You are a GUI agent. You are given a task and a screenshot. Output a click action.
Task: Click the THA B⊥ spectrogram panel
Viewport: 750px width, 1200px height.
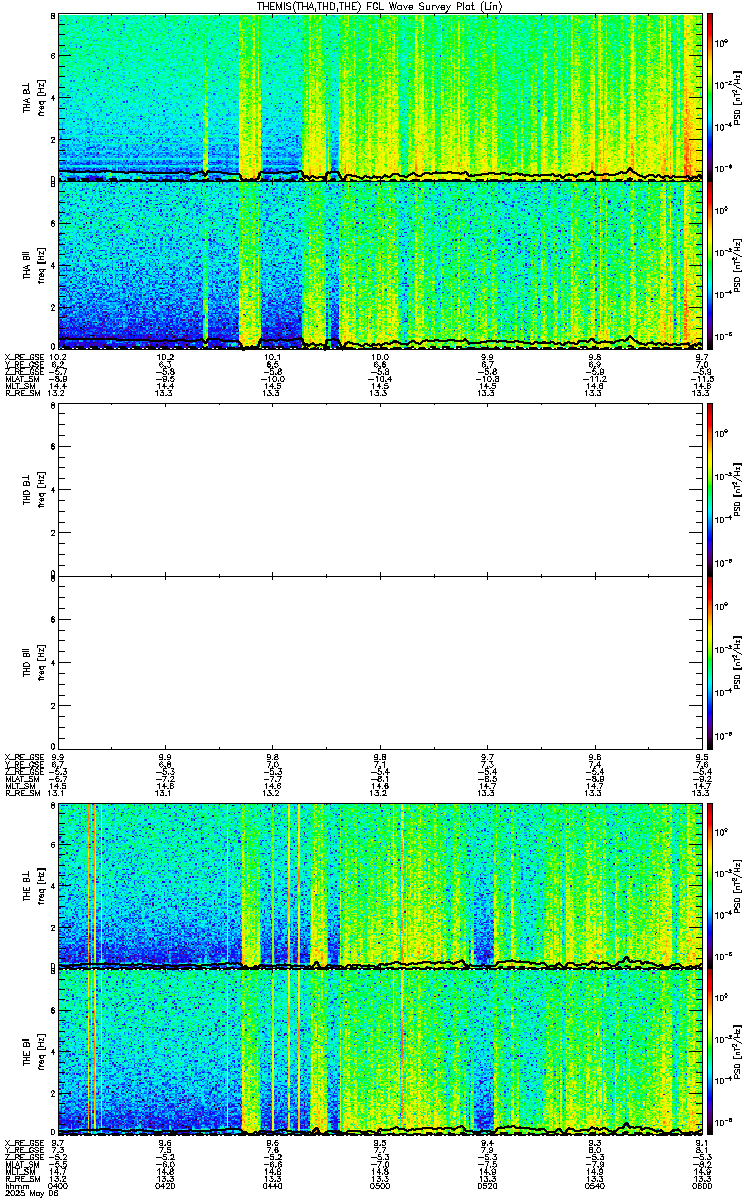[381, 97]
